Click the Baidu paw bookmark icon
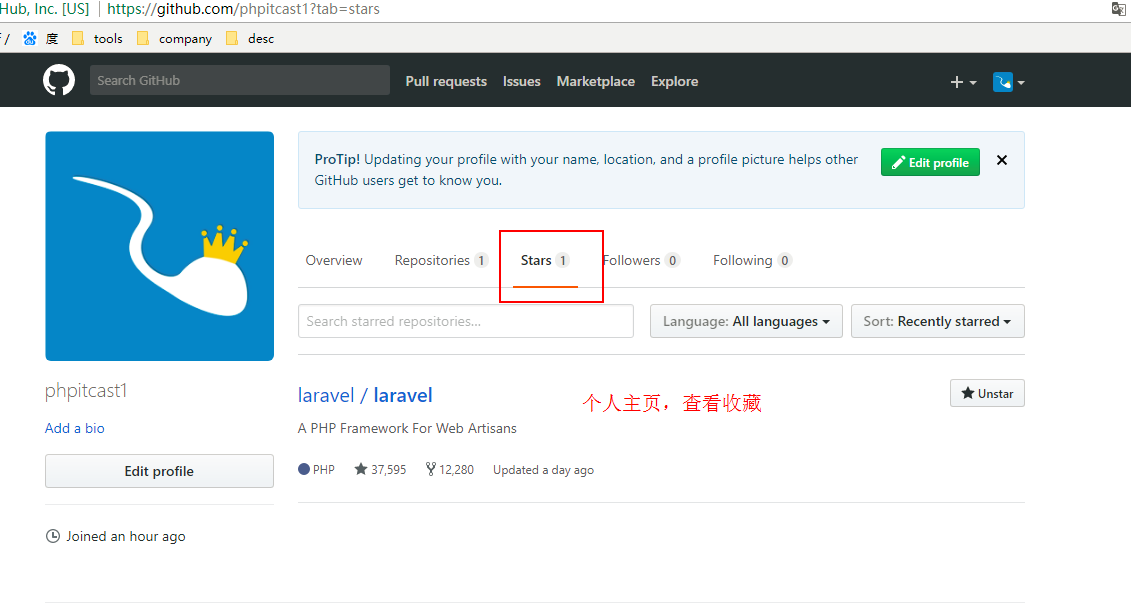The image size is (1131, 608). coord(30,39)
